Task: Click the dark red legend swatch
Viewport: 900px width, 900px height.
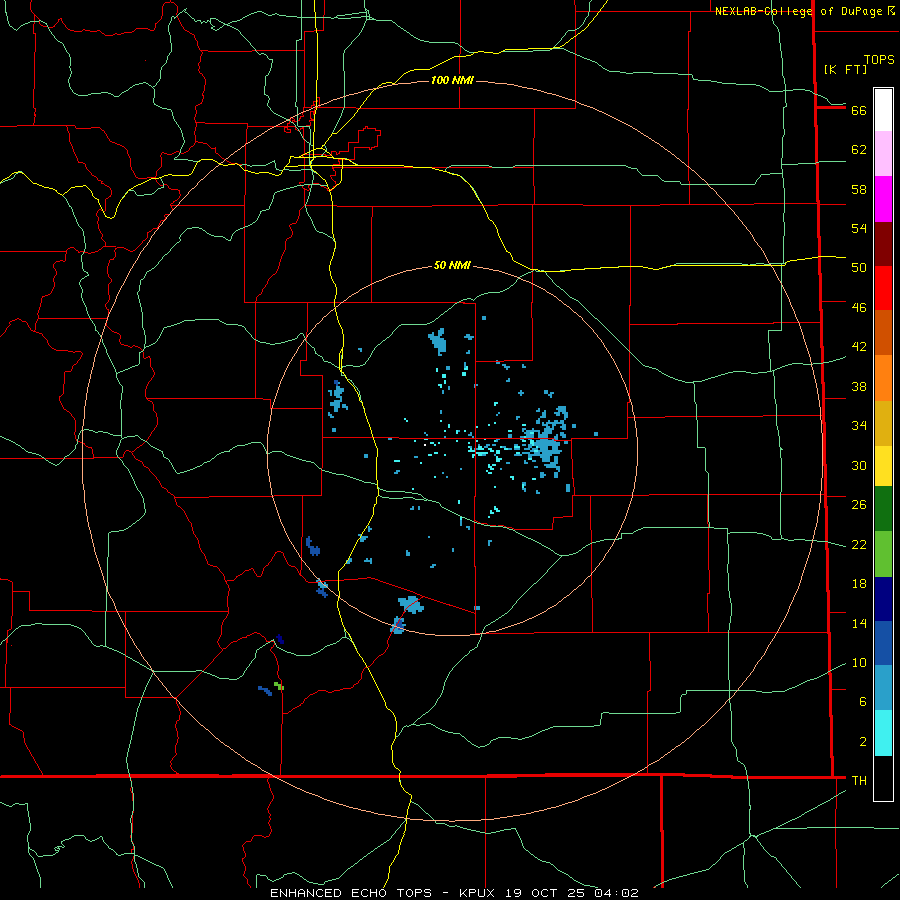Action: [x=883, y=244]
